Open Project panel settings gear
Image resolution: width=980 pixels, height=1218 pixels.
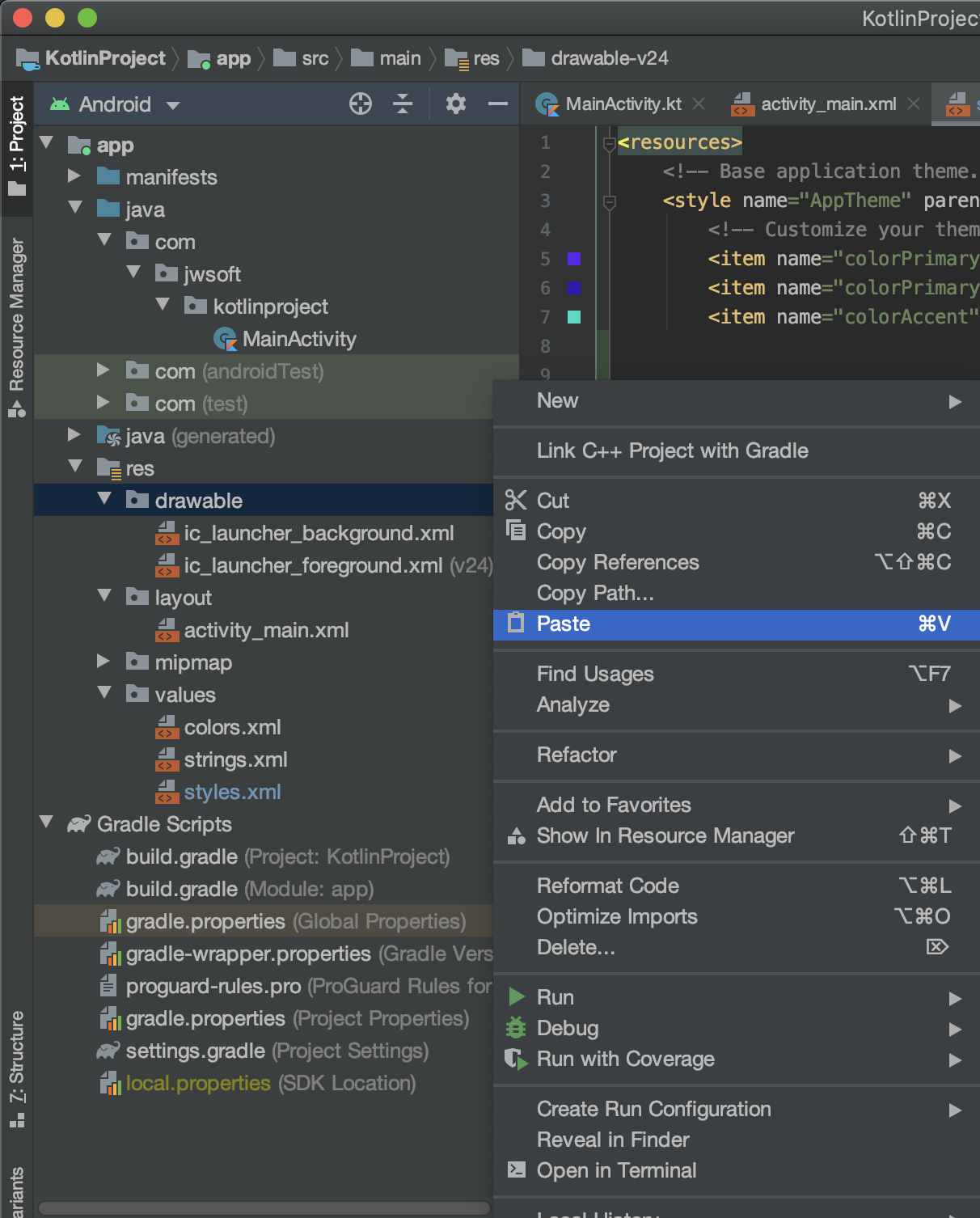(456, 104)
